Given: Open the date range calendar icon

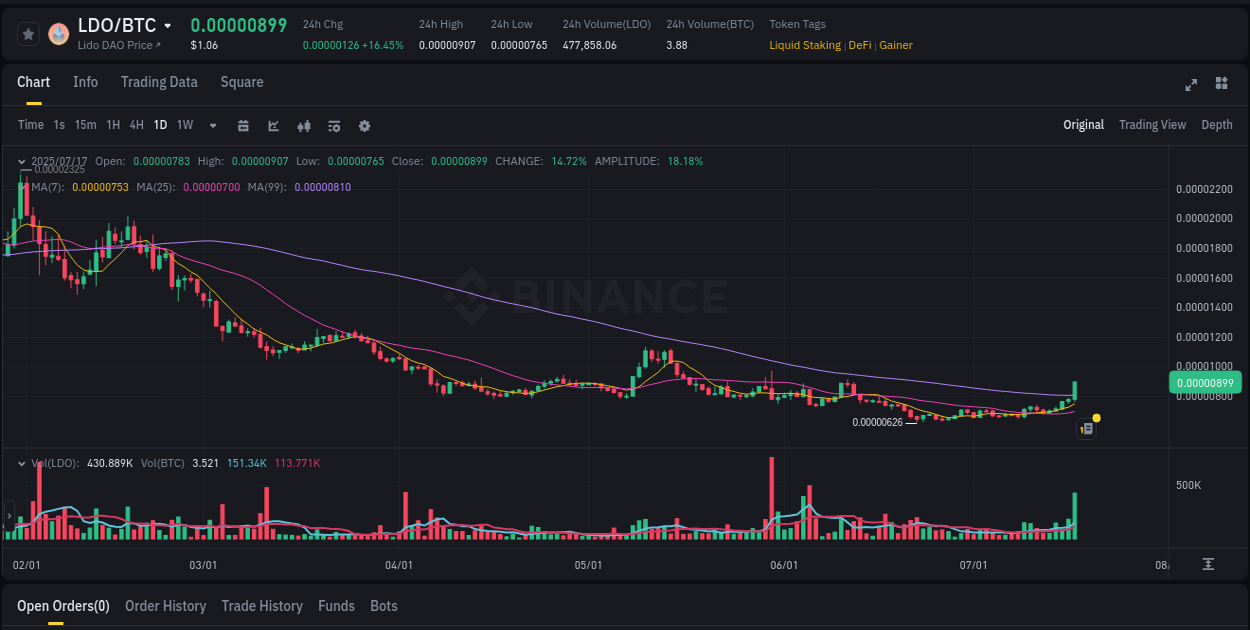Looking at the screenshot, I should (x=243, y=125).
